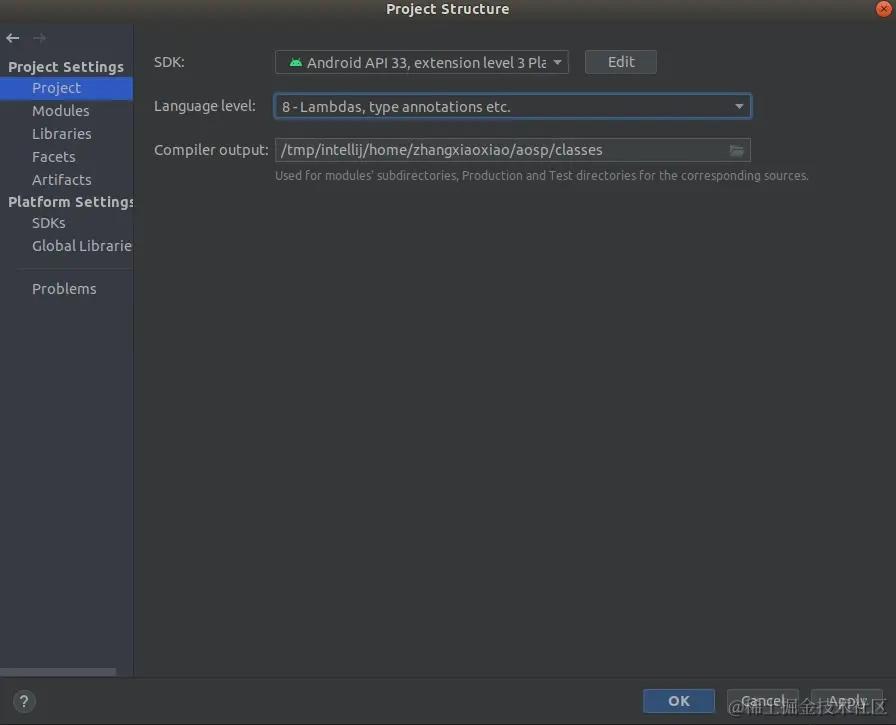The image size is (896, 725).
Task: Open the help question mark button
Action: click(x=24, y=701)
